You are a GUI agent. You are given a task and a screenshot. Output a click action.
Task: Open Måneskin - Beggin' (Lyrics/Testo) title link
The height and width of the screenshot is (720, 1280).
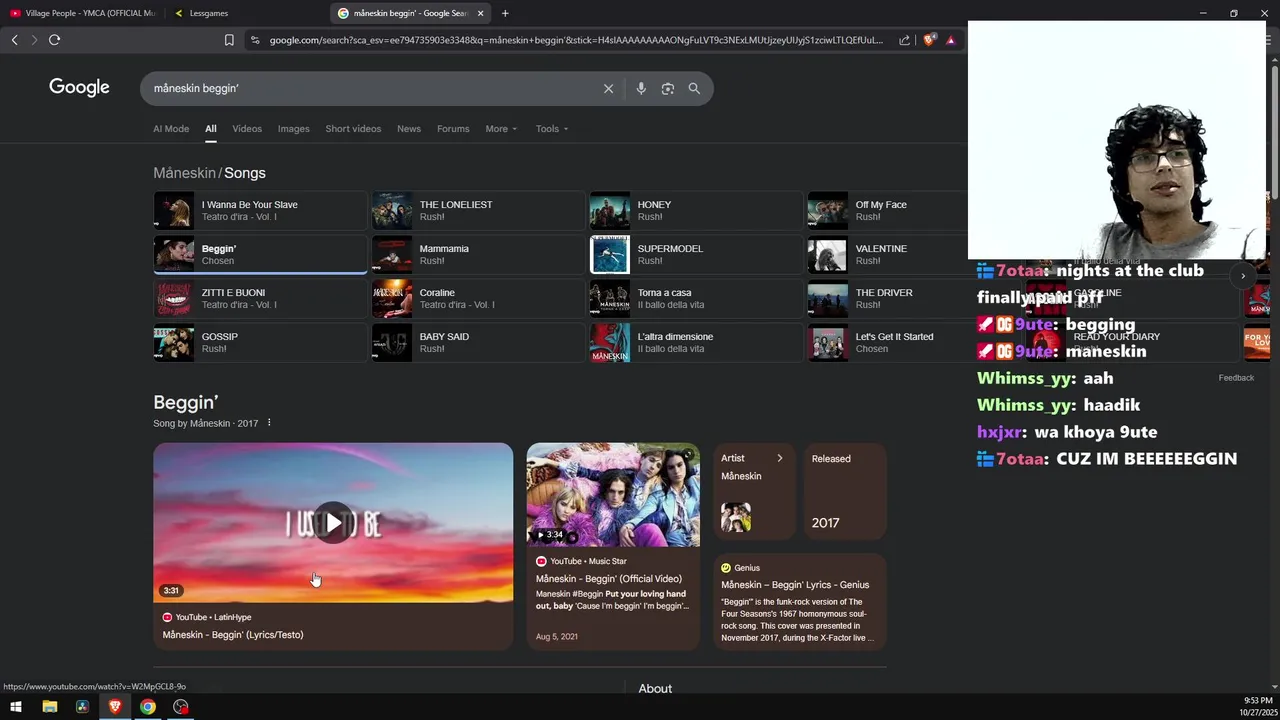[233, 635]
